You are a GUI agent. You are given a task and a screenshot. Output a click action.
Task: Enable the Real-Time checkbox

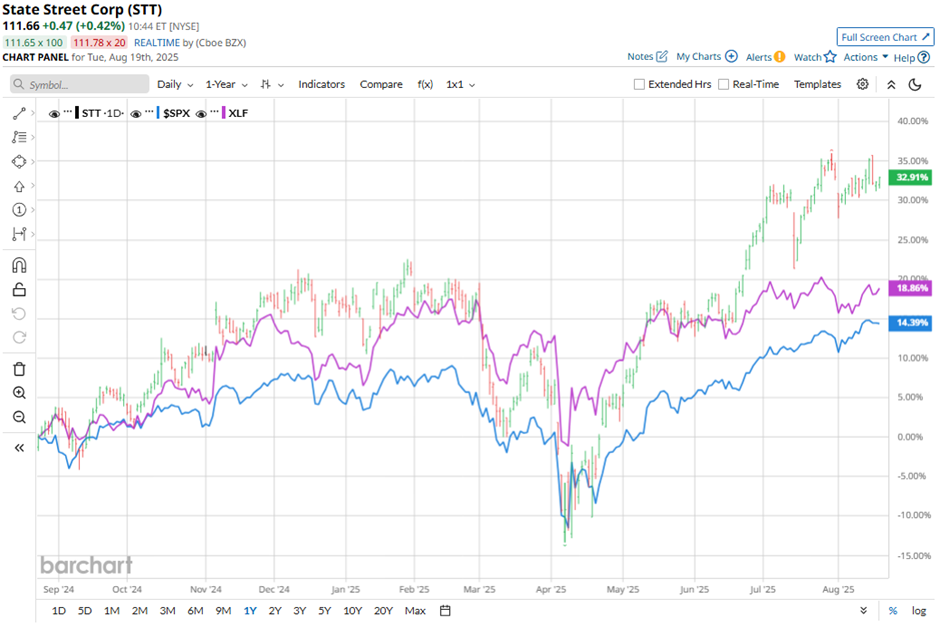coord(724,85)
